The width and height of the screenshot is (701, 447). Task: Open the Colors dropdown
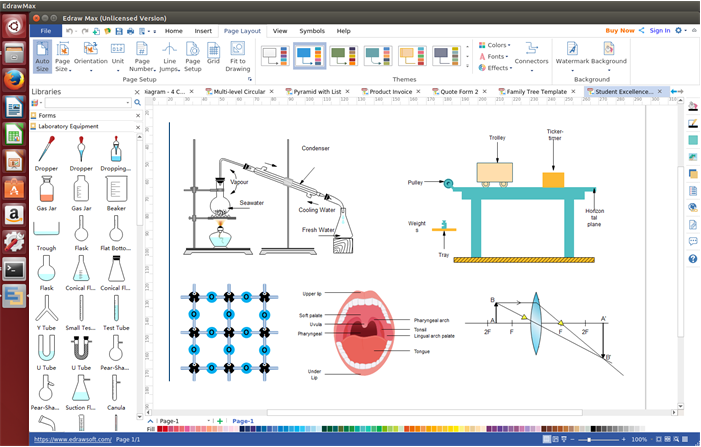coord(494,45)
